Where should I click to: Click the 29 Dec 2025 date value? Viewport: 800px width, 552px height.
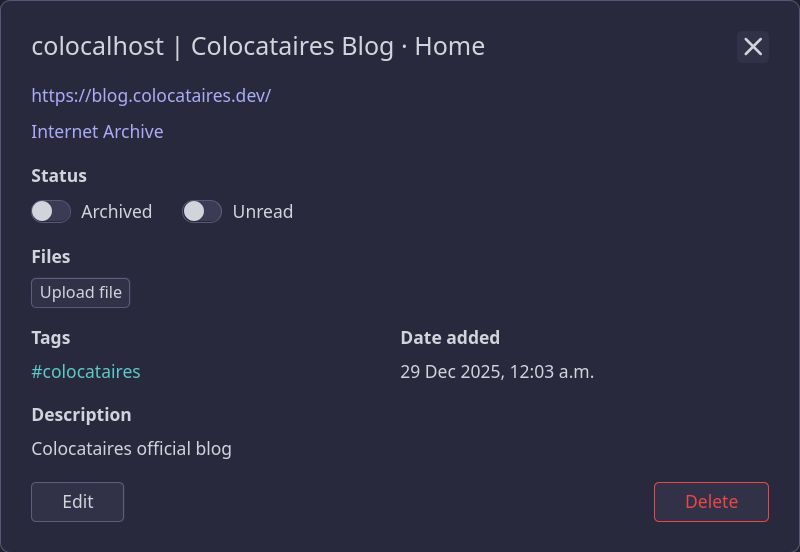pyautogui.click(x=497, y=372)
